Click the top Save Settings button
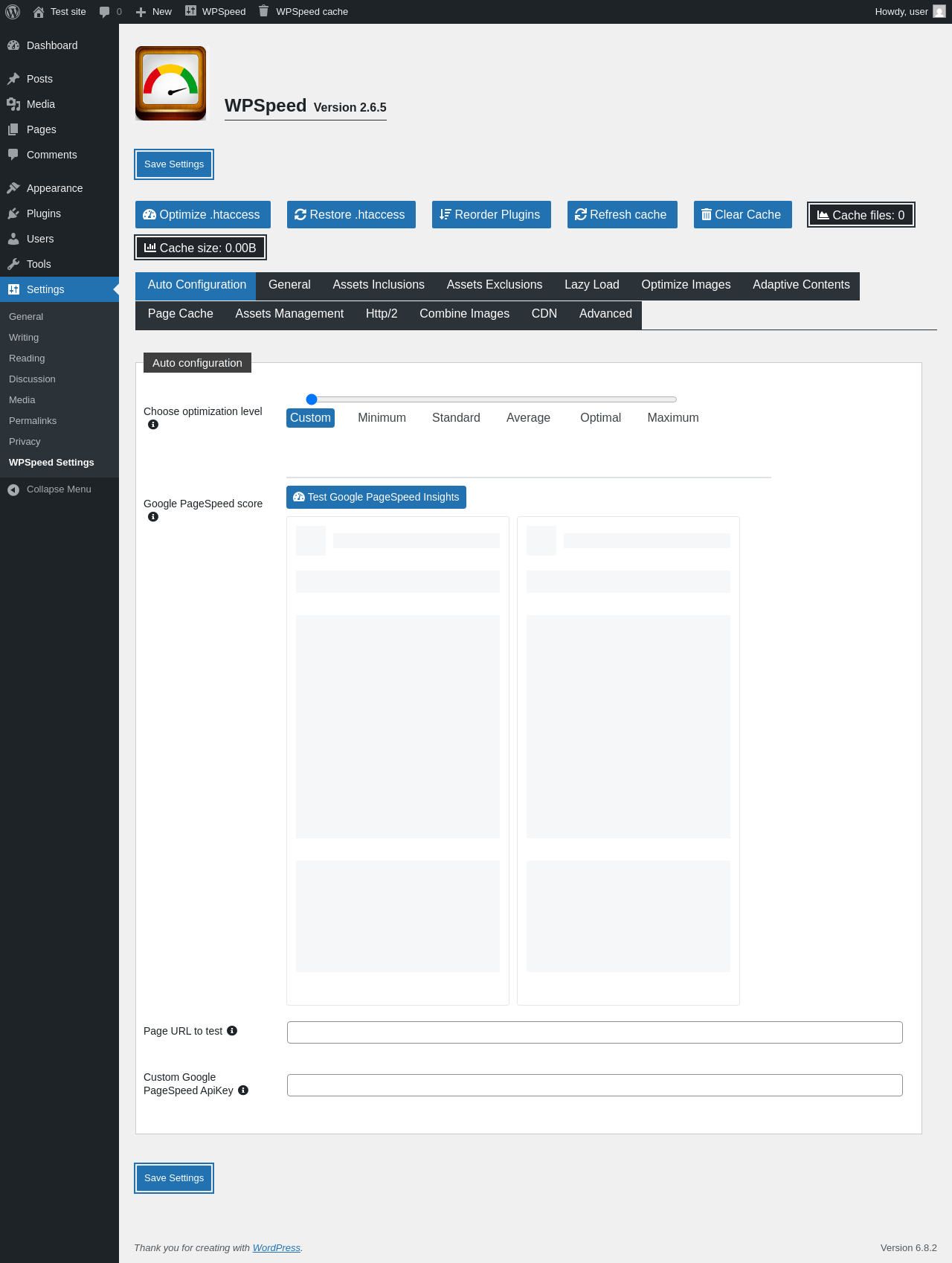Image resolution: width=952 pixels, height=1263 pixels. click(174, 164)
